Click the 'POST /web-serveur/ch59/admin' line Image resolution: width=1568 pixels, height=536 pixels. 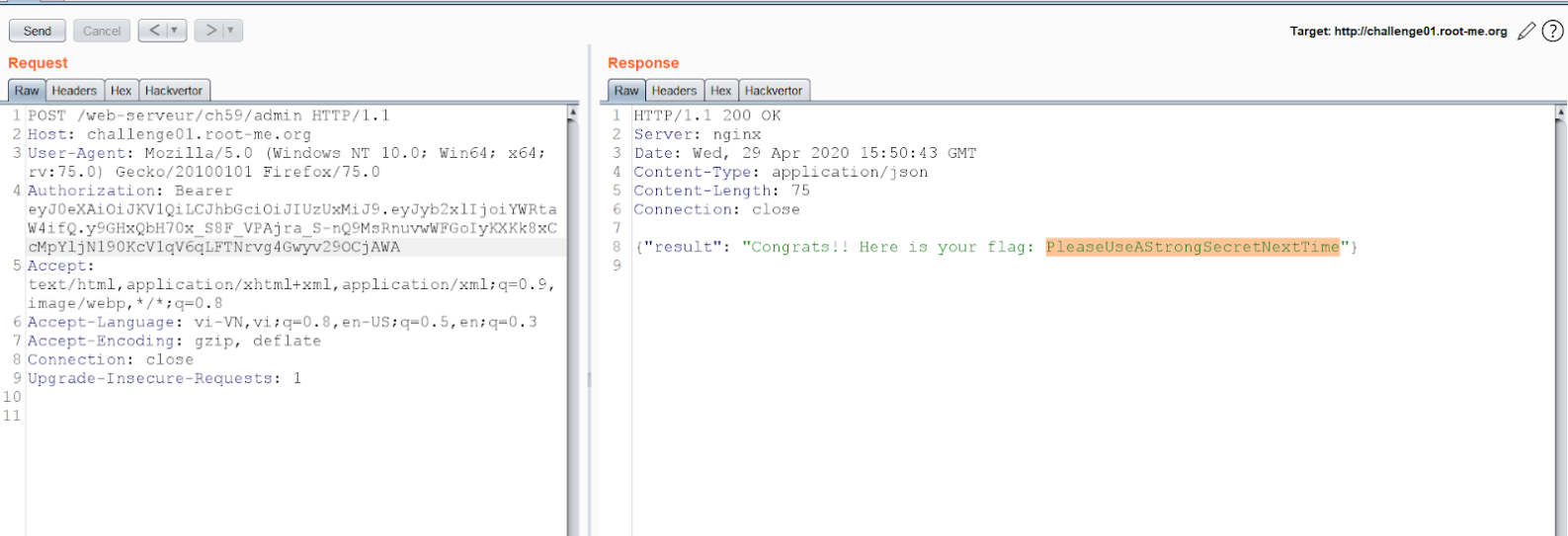tap(208, 115)
